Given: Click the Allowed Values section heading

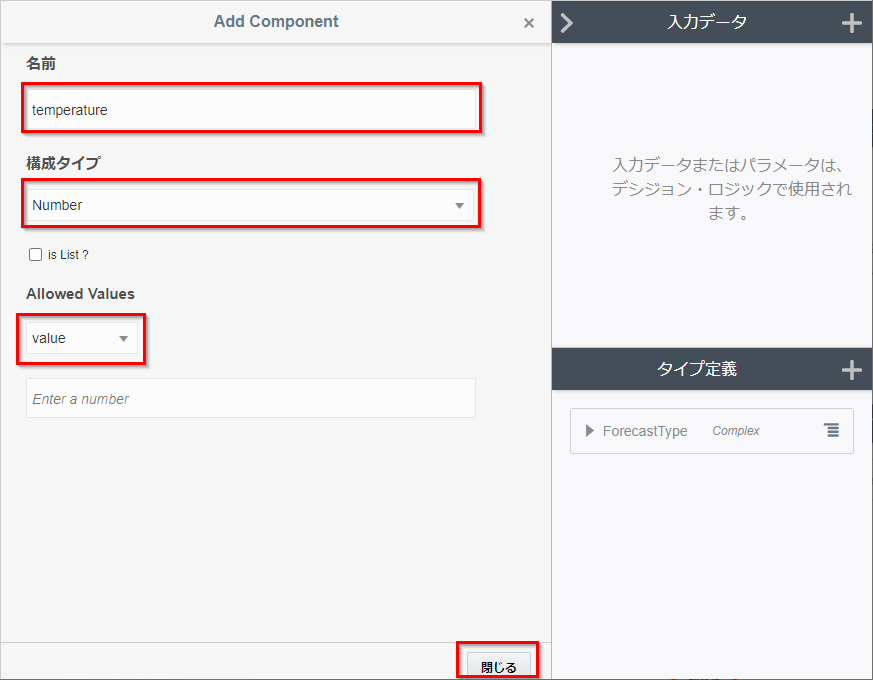Looking at the screenshot, I should (80, 294).
